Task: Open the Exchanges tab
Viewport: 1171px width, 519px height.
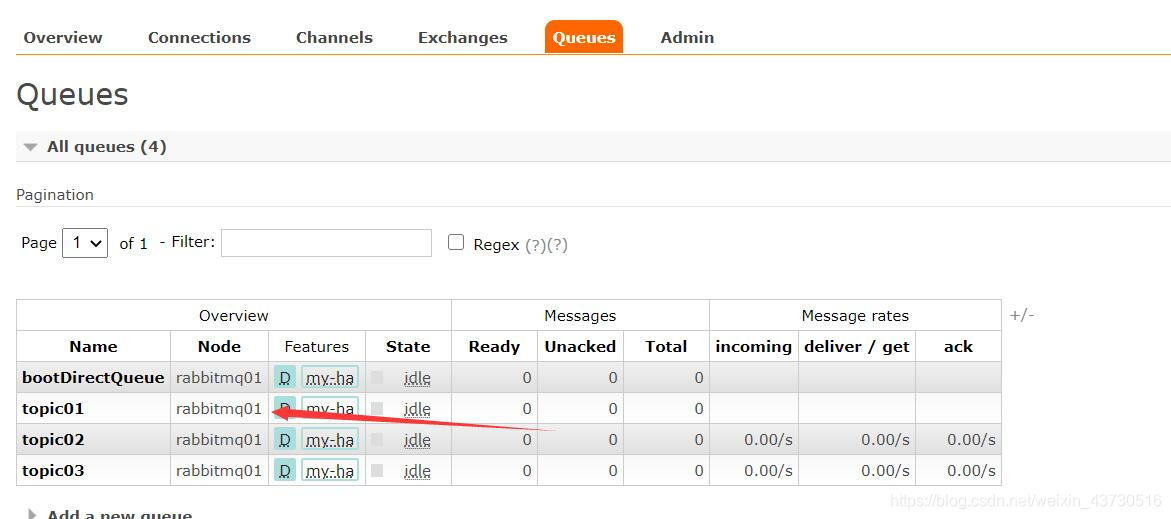Action: pyautogui.click(x=462, y=37)
